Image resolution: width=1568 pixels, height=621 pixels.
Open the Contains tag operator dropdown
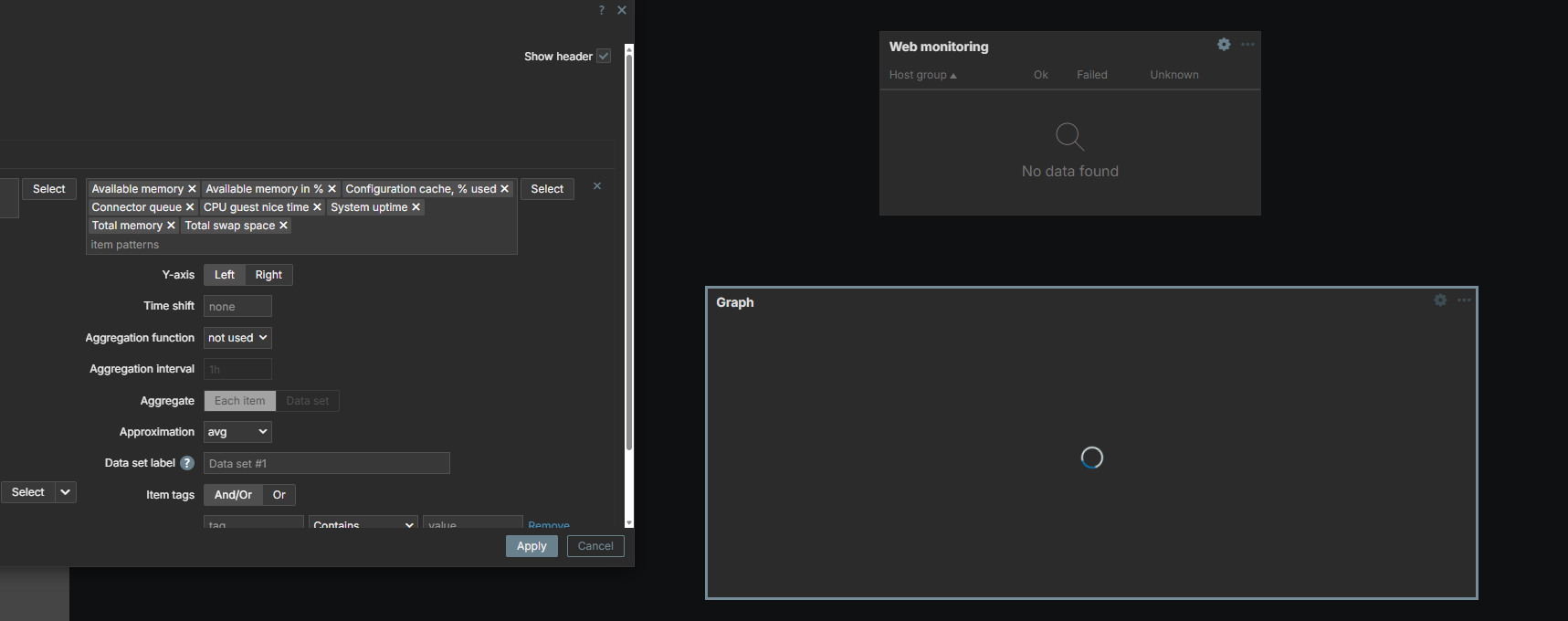363,524
